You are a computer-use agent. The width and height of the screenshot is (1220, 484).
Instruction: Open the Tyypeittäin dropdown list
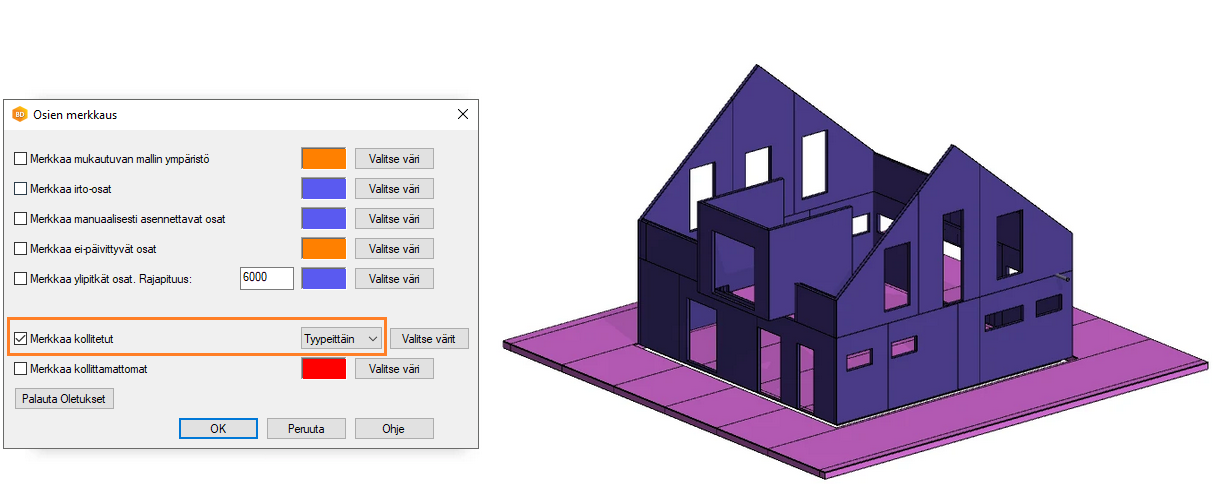(x=342, y=339)
